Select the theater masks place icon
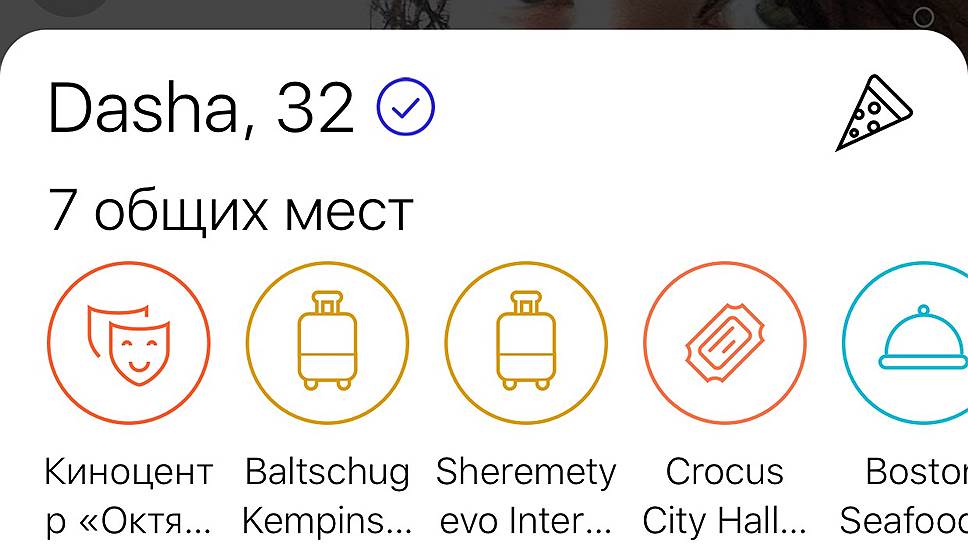968x544 pixels. 128,343
